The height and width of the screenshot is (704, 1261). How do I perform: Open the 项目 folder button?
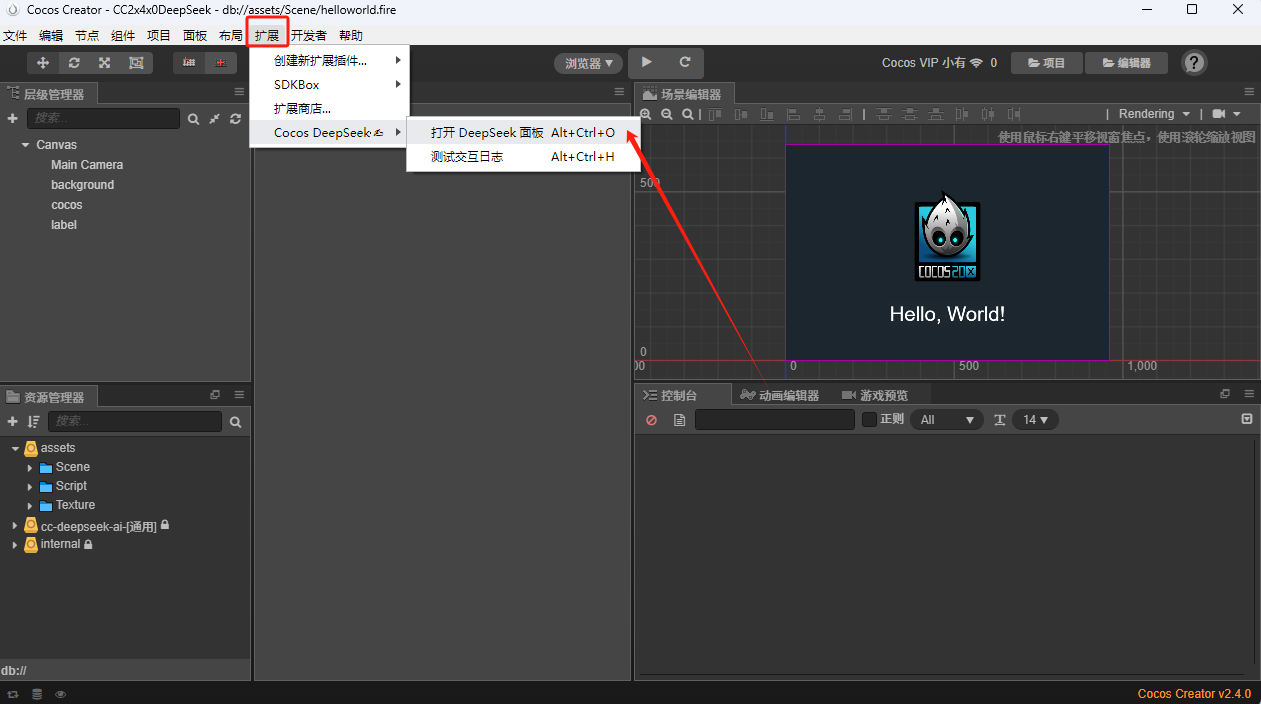coord(1046,62)
